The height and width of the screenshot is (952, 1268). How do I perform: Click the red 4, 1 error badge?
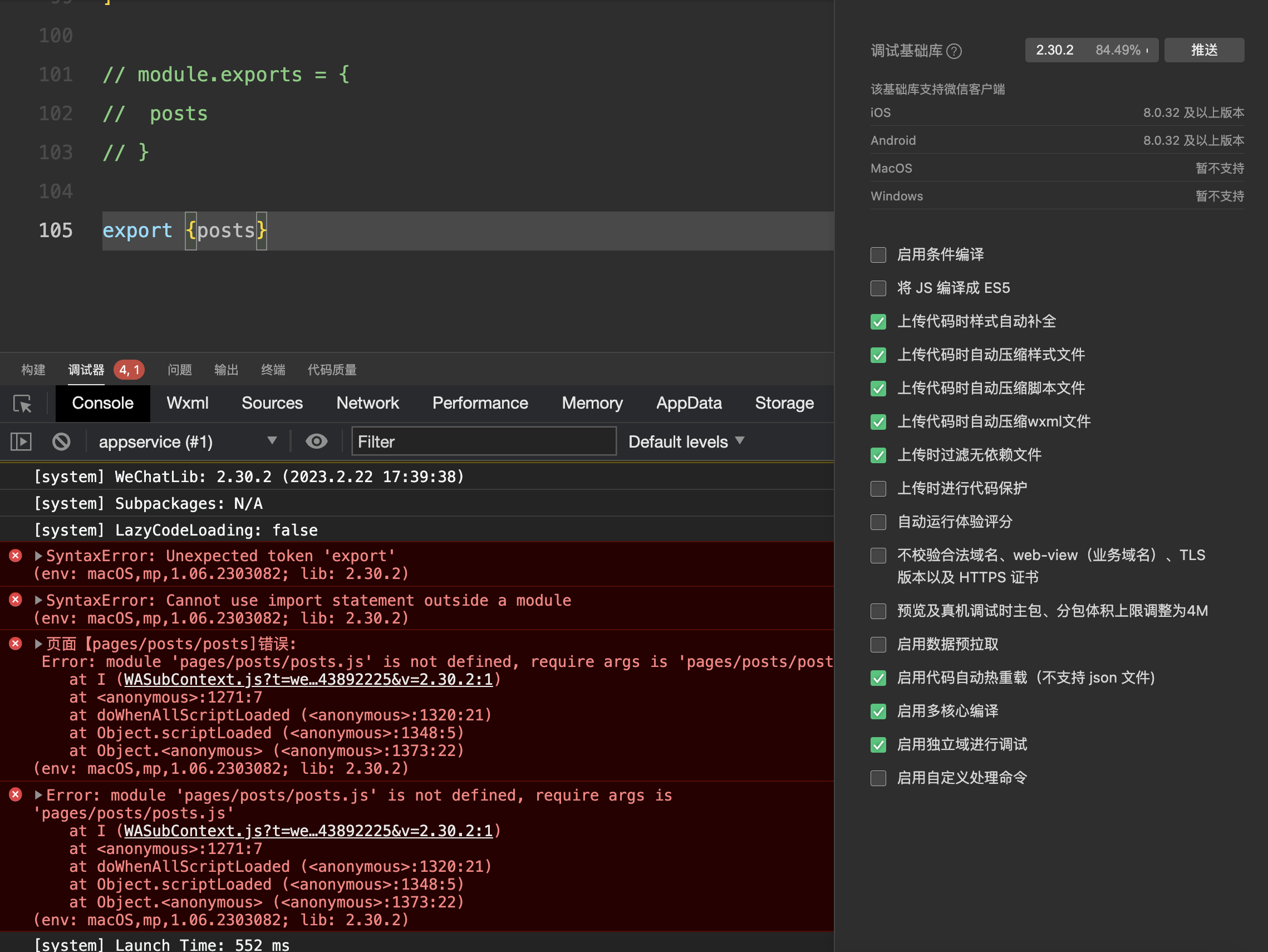129,370
